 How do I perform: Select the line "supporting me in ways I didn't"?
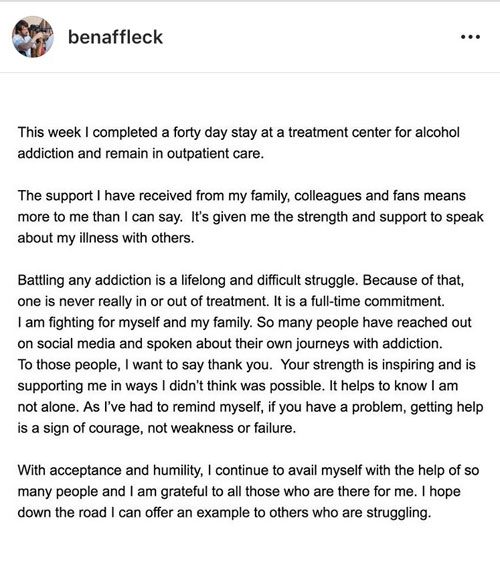click(238, 386)
